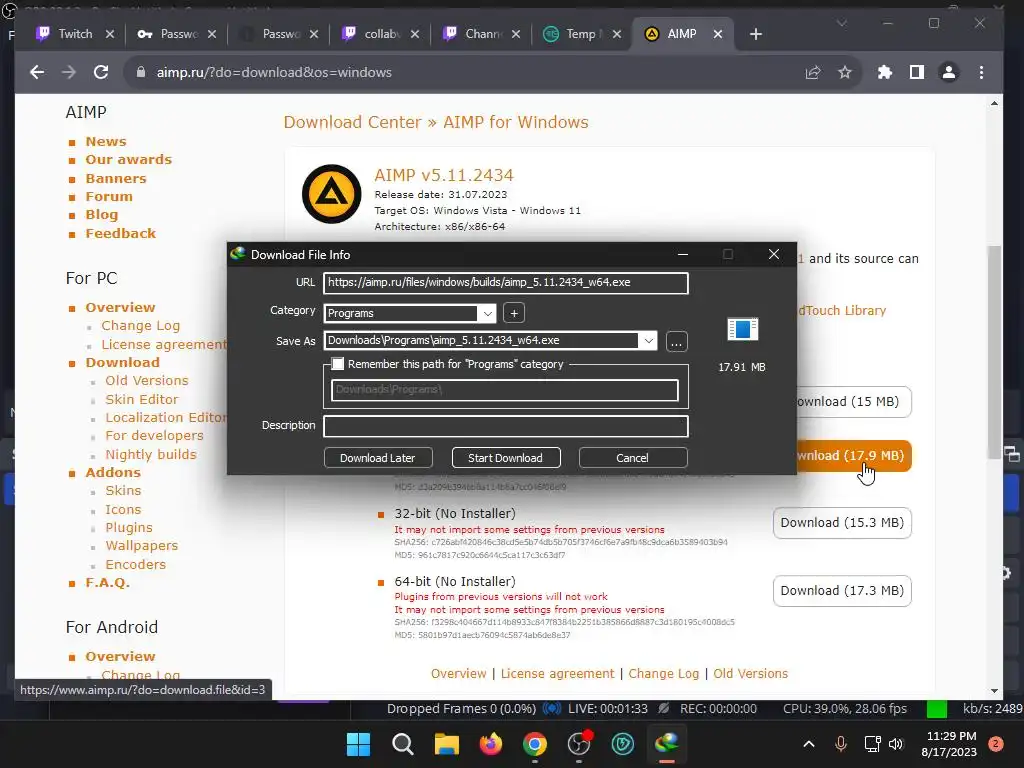Viewport: 1024px width, 768px height.
Task: Open the Windows Start menu
Action: (x=358, y=744)
